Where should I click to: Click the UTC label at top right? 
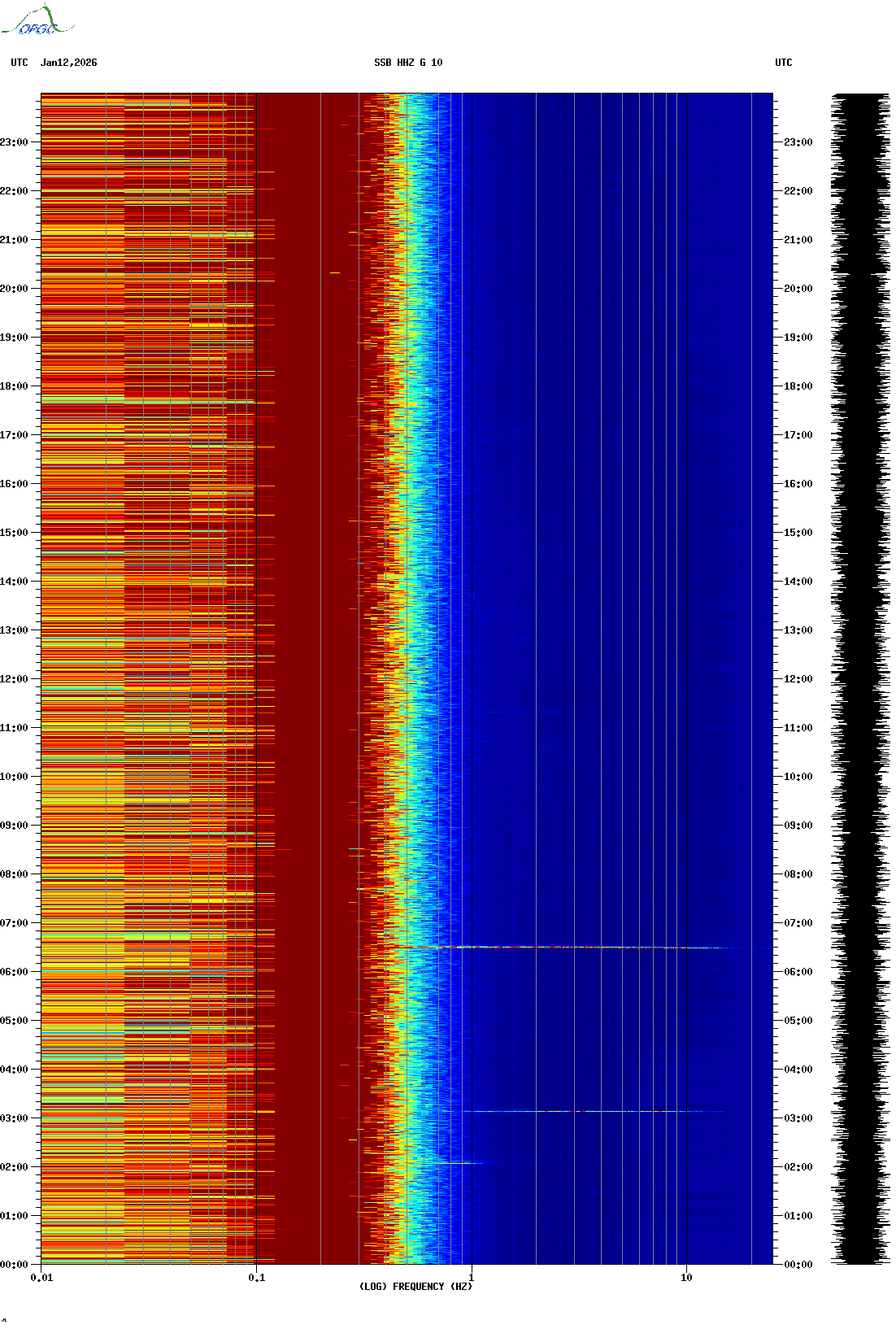(x=783, y=63)
